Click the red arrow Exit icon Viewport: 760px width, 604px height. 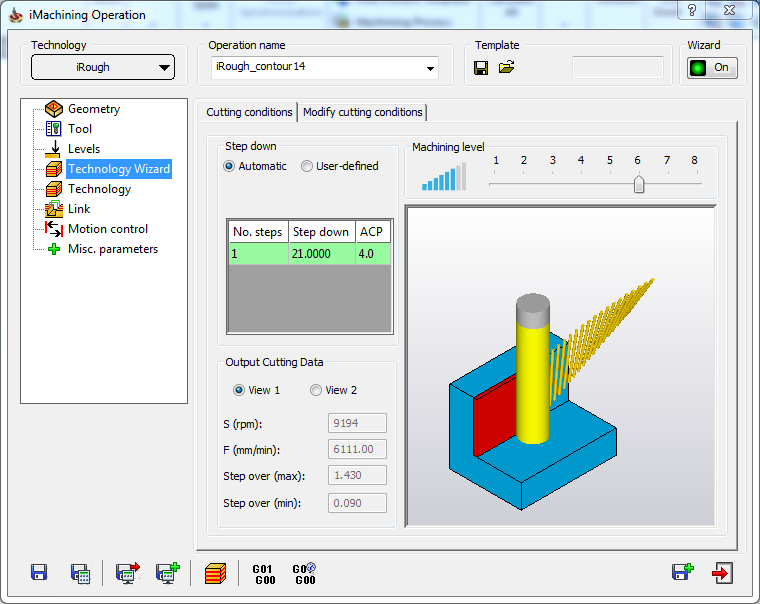pos(722,573)
